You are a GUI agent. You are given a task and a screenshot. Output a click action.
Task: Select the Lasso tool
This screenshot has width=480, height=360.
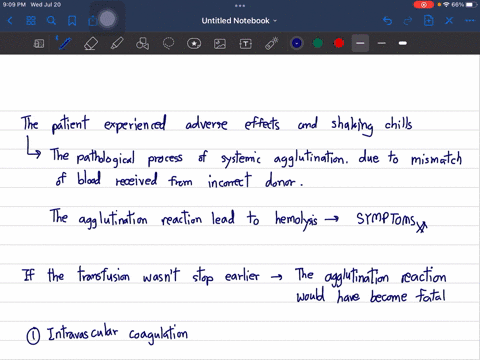point(168,43)
